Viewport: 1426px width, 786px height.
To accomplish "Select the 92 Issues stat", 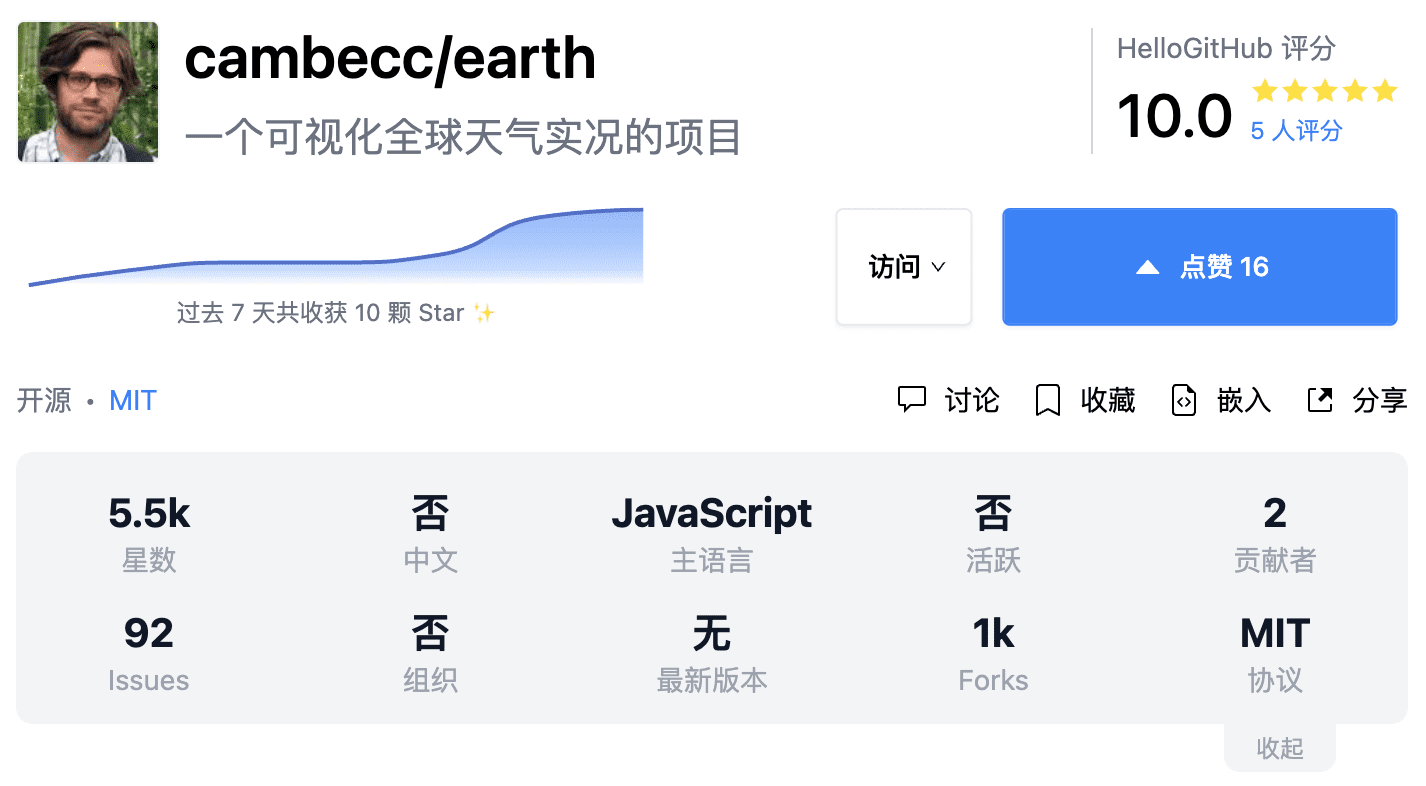I will point(149,655).
